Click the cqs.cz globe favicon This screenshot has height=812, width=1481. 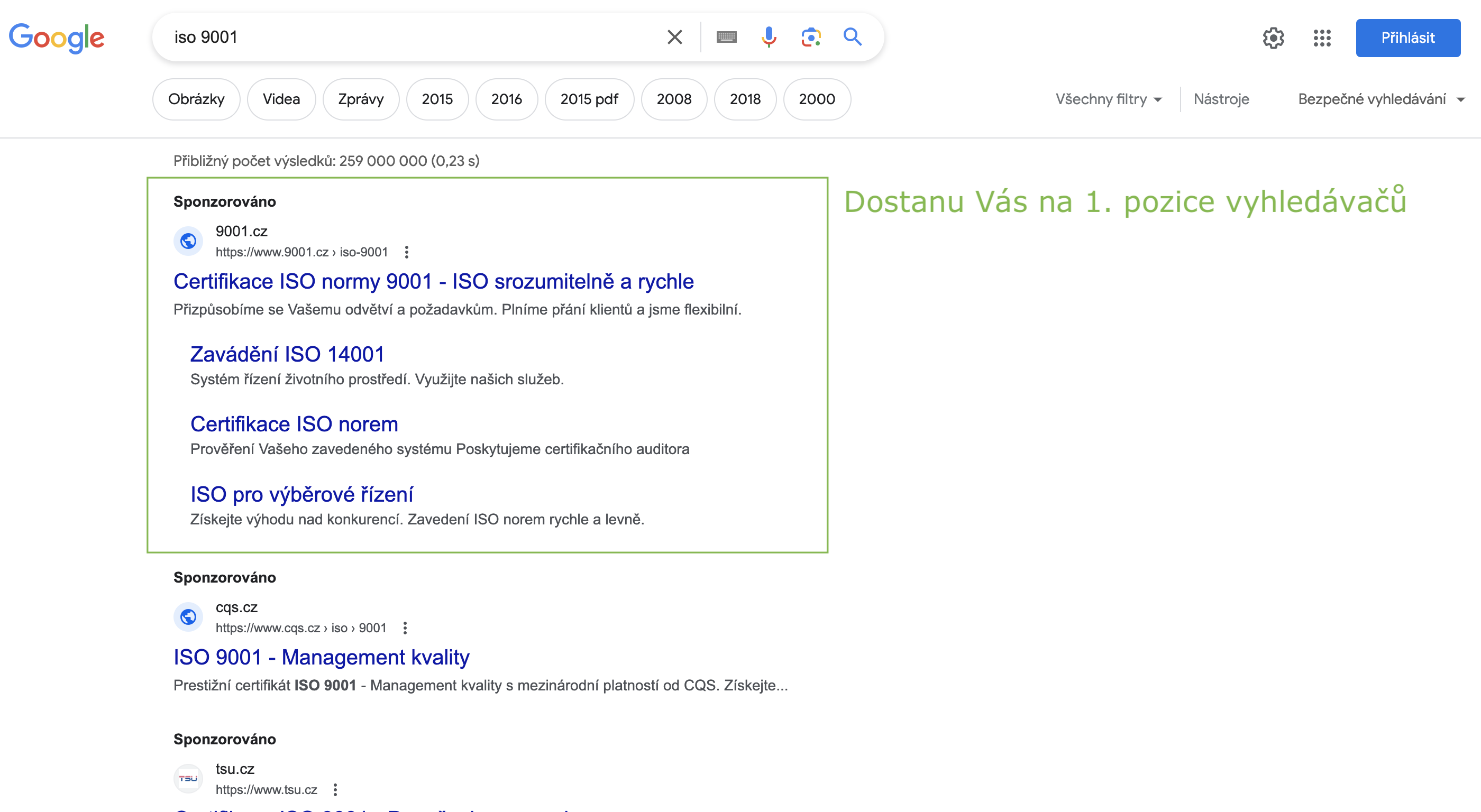point(188,616)
